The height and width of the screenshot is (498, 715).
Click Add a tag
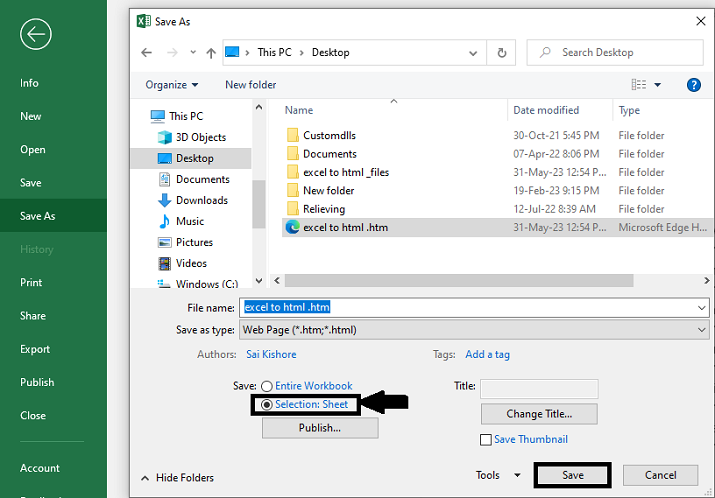[x=487, y=354]
